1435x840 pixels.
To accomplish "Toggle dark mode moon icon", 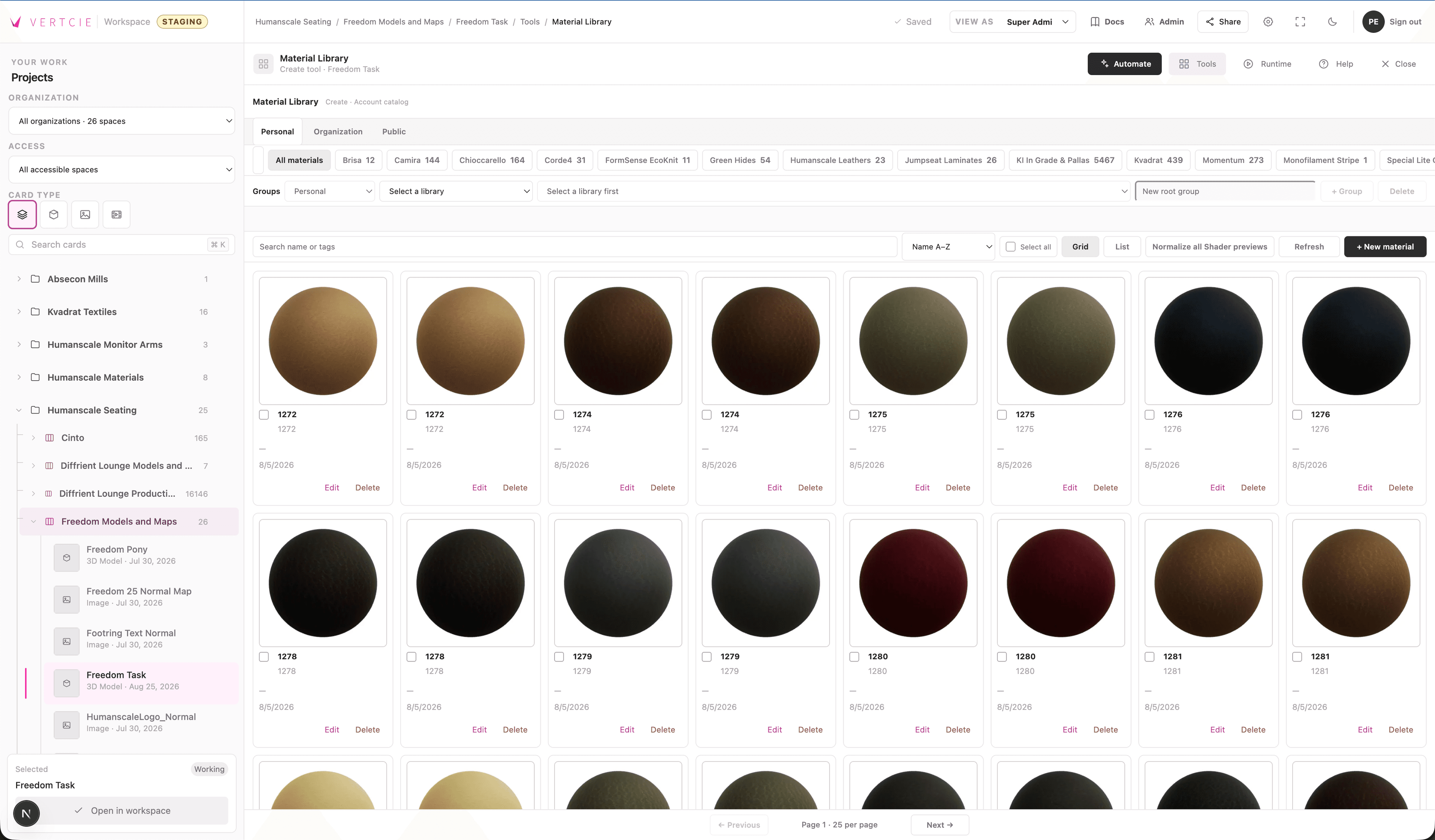I will [x=1333, y=22].
